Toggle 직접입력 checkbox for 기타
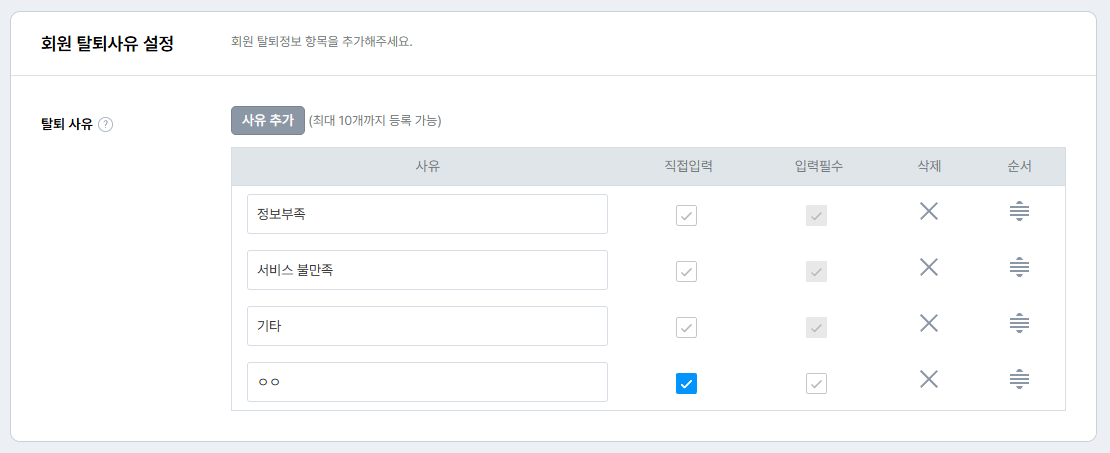The height and width of the screenshot is (453, 1110). coord(686,327)
